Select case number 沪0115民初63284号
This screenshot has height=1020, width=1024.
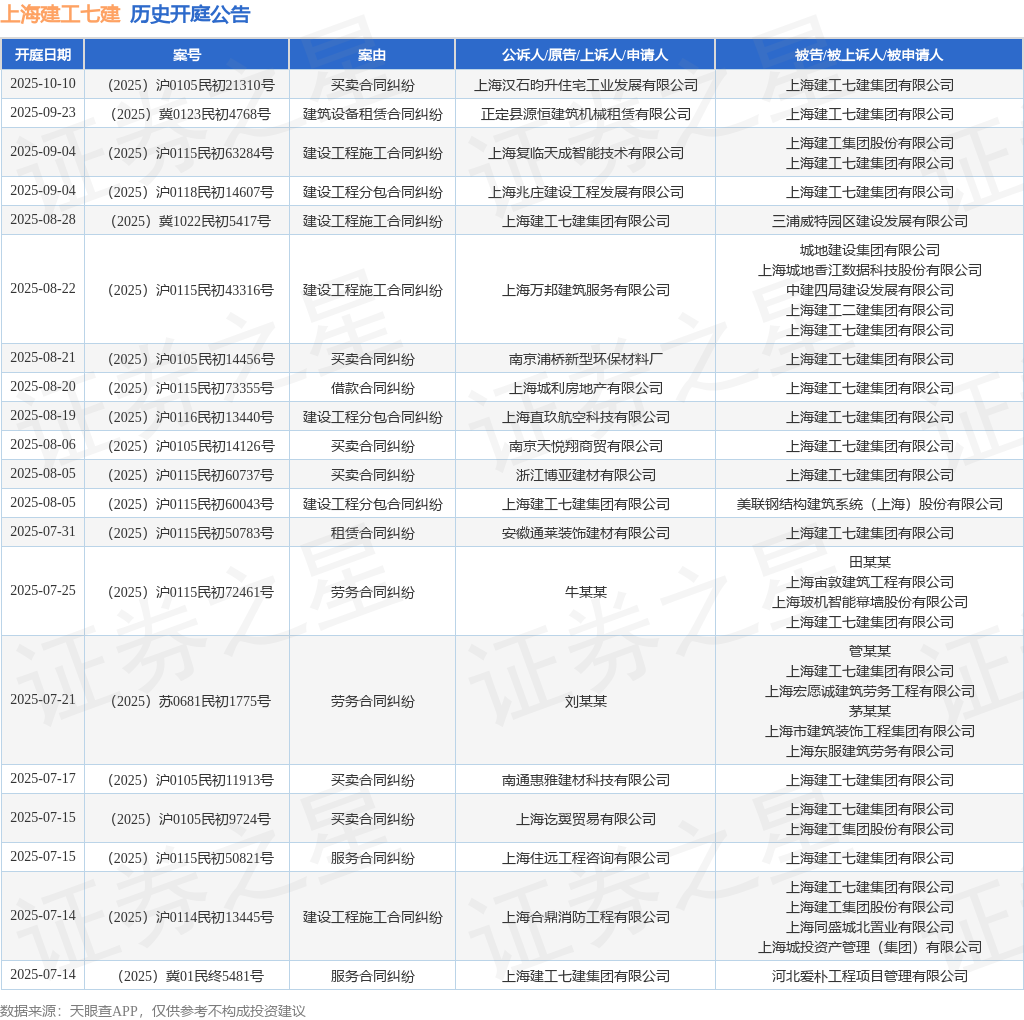191,153
